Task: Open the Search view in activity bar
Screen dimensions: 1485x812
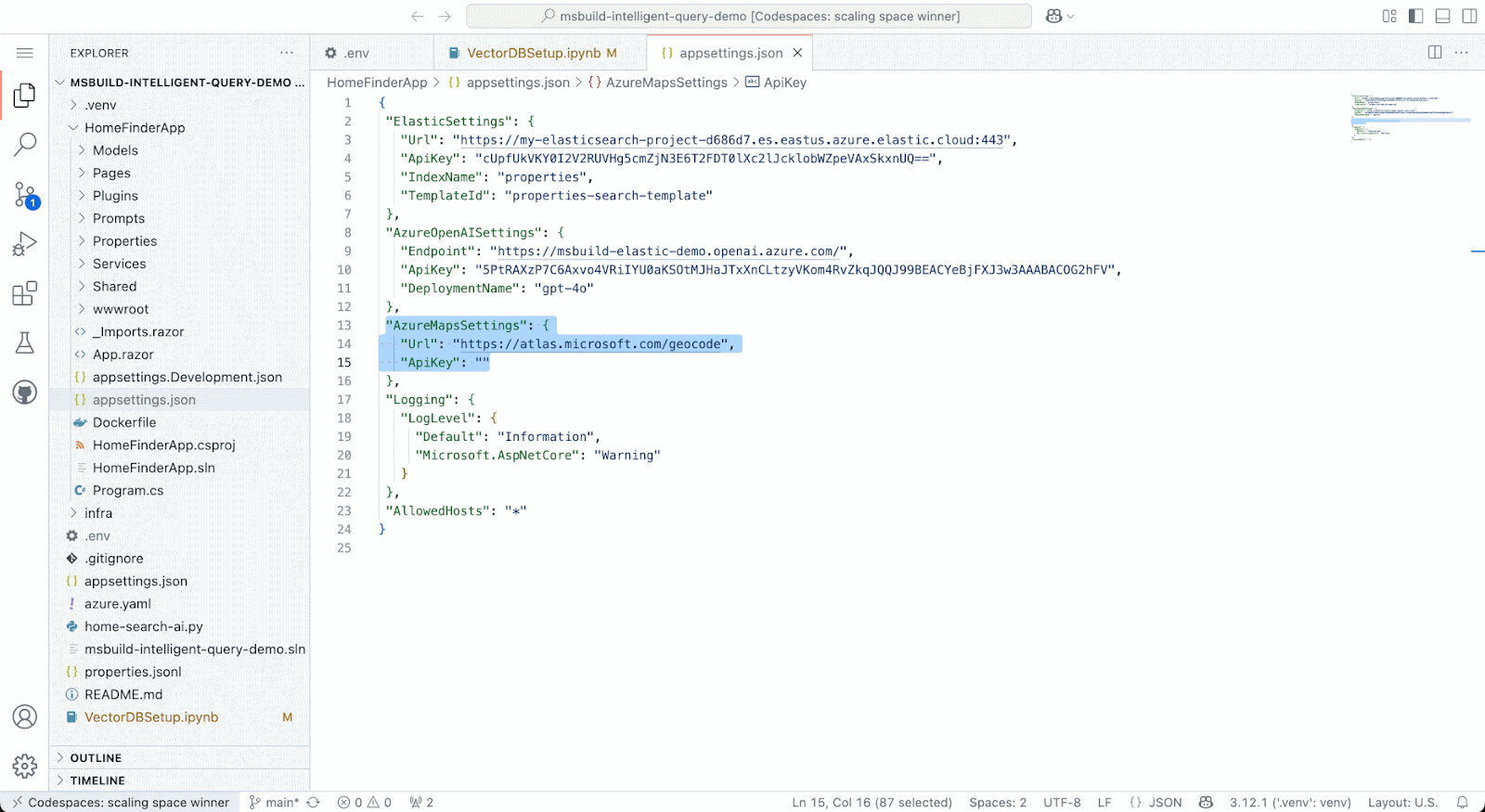Action: 25,144
